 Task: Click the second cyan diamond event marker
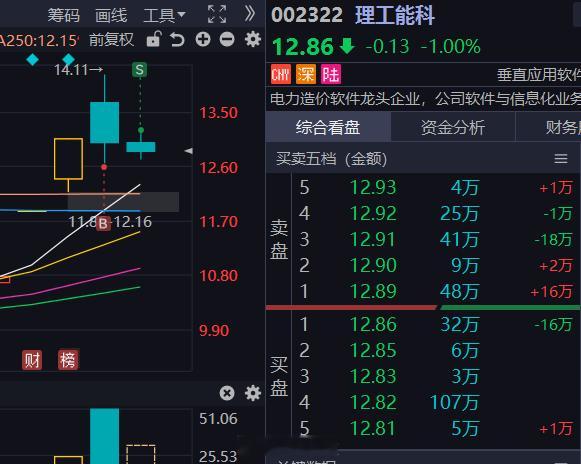click(x=68, y=59)
